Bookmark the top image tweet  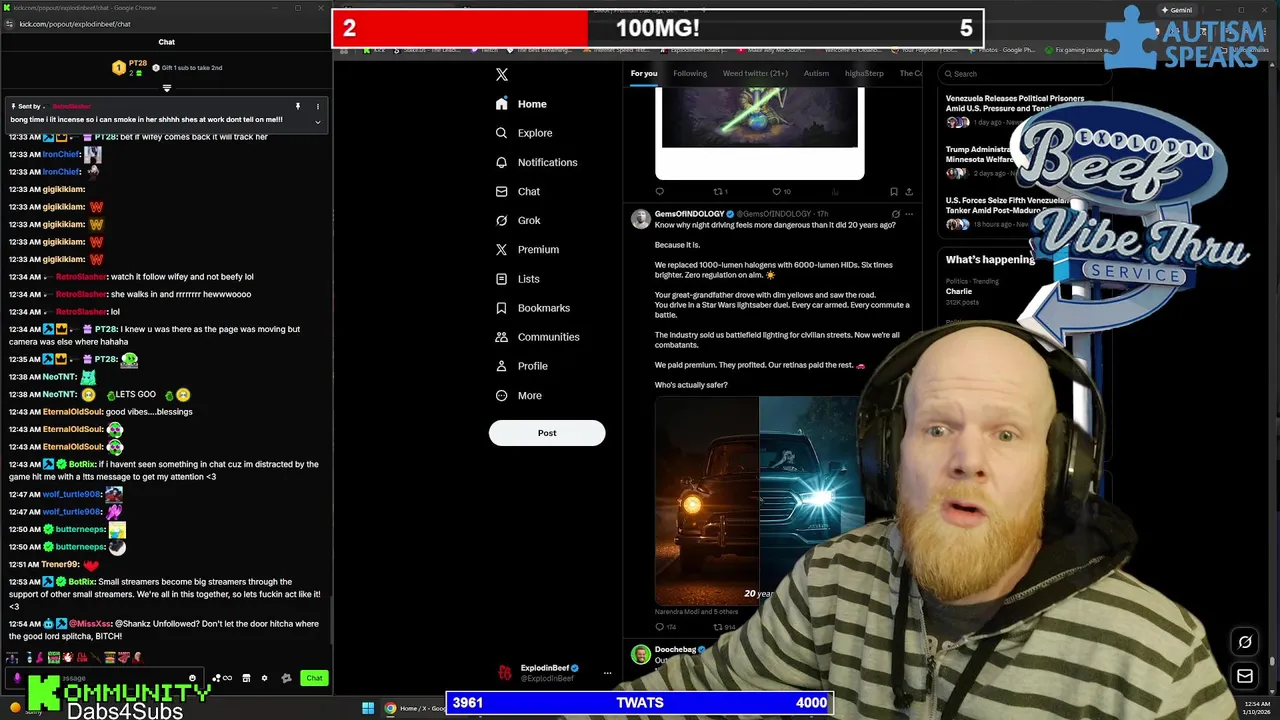click(x=894, y=191)
